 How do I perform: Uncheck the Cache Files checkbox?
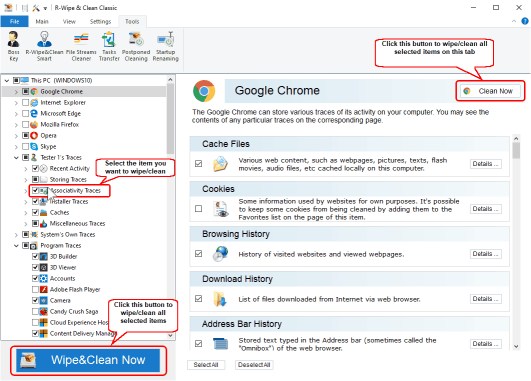click(199, 164)
